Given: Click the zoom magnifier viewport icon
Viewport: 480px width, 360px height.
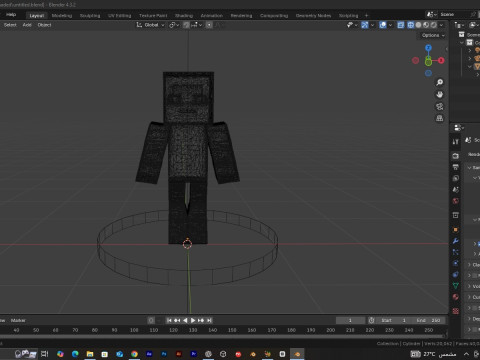Looking at the screenshot, I should coord(440,82).
